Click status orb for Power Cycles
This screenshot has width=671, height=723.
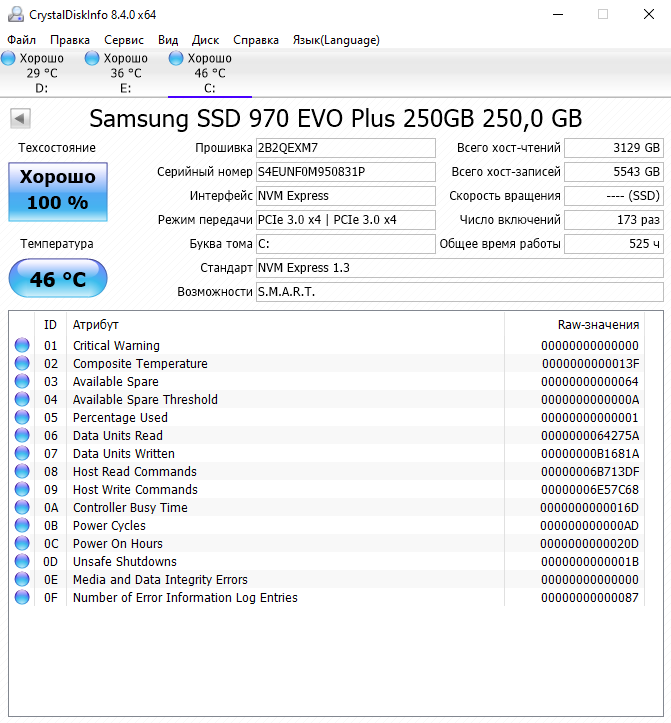pos(22,525)
